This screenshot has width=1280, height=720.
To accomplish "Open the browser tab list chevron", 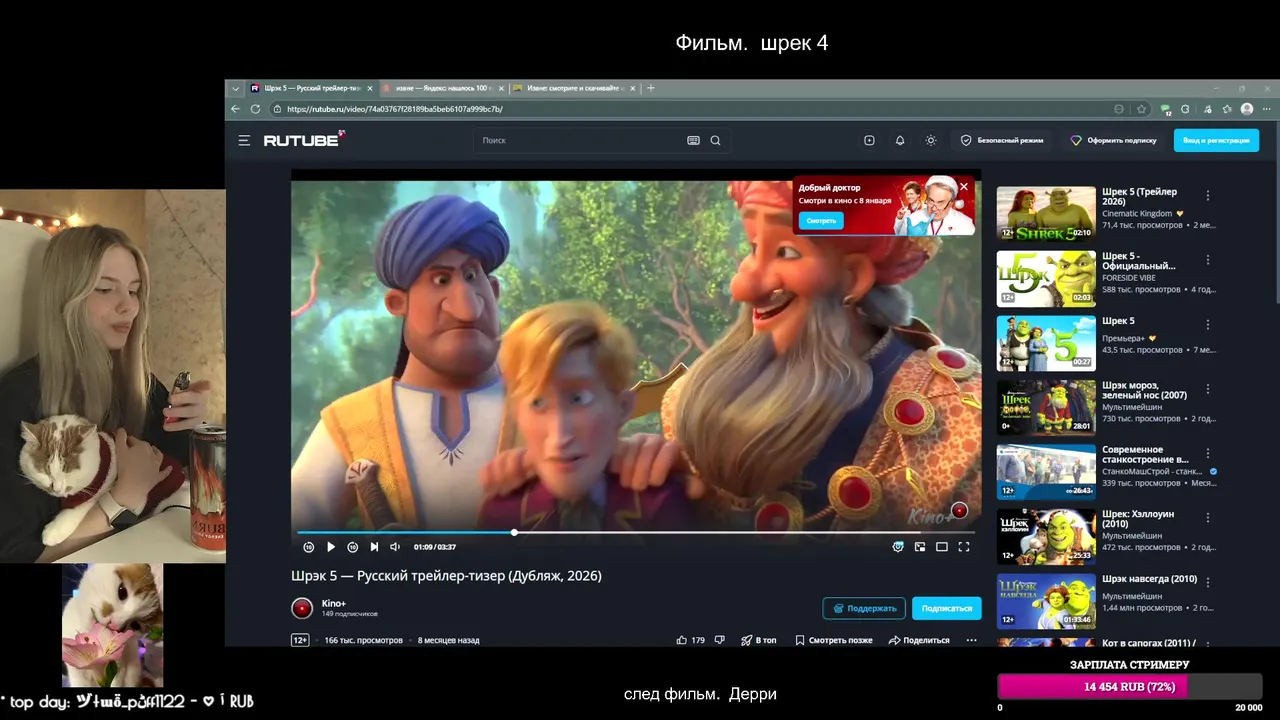I will [236, 88].
